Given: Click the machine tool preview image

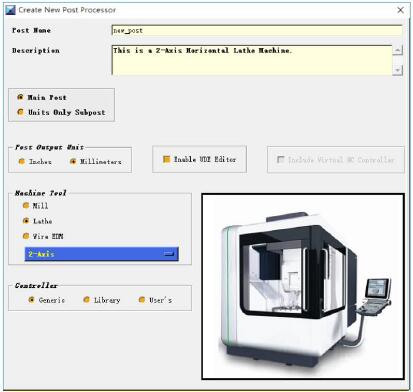Looking at the screenshot, I should point(303,286).
